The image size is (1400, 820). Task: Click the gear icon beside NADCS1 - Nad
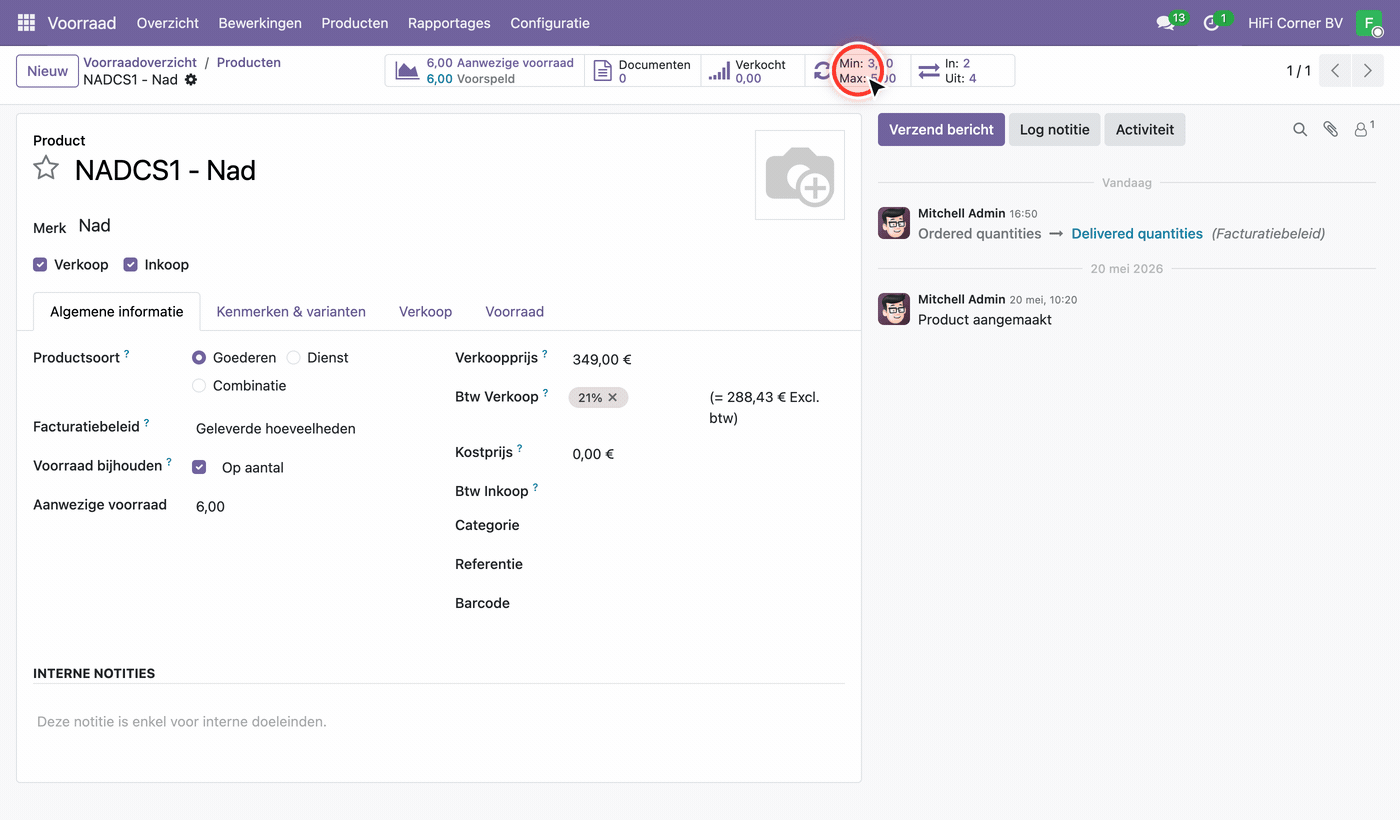tap(191, 79)
